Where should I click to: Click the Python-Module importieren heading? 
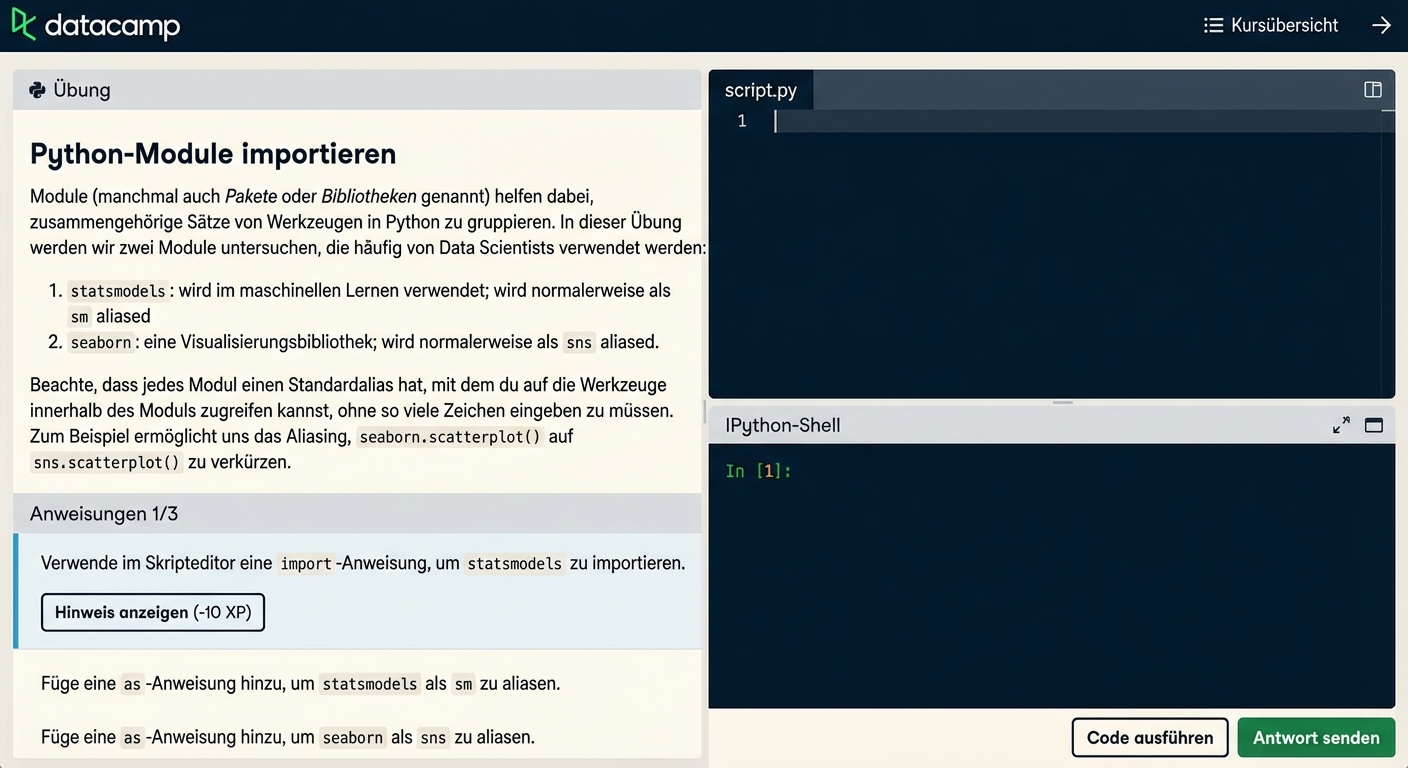pos(212,154)
